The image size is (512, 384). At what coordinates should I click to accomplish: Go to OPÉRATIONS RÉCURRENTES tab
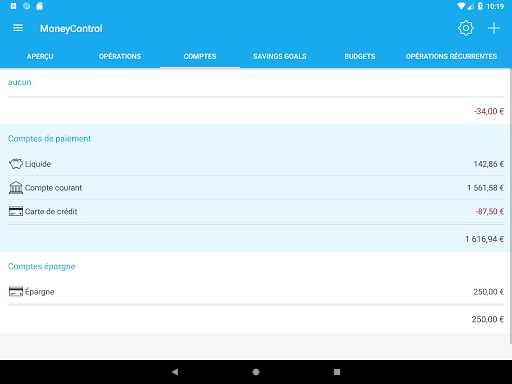tap(451, 56)
